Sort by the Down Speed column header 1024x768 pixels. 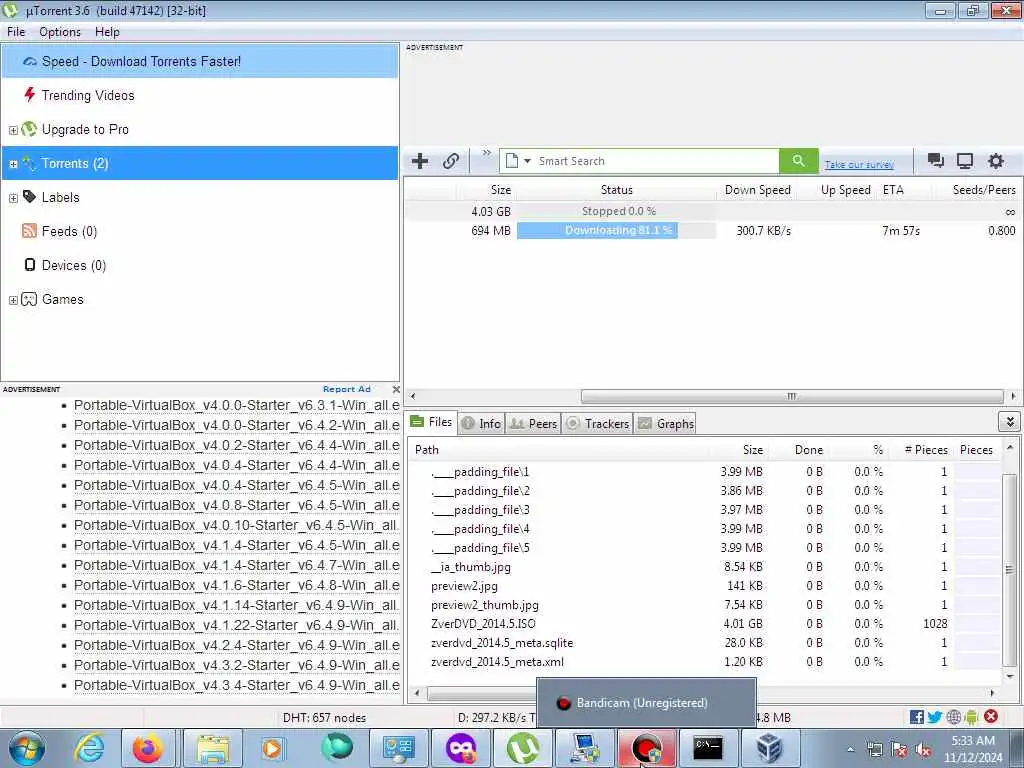[758, 189]
